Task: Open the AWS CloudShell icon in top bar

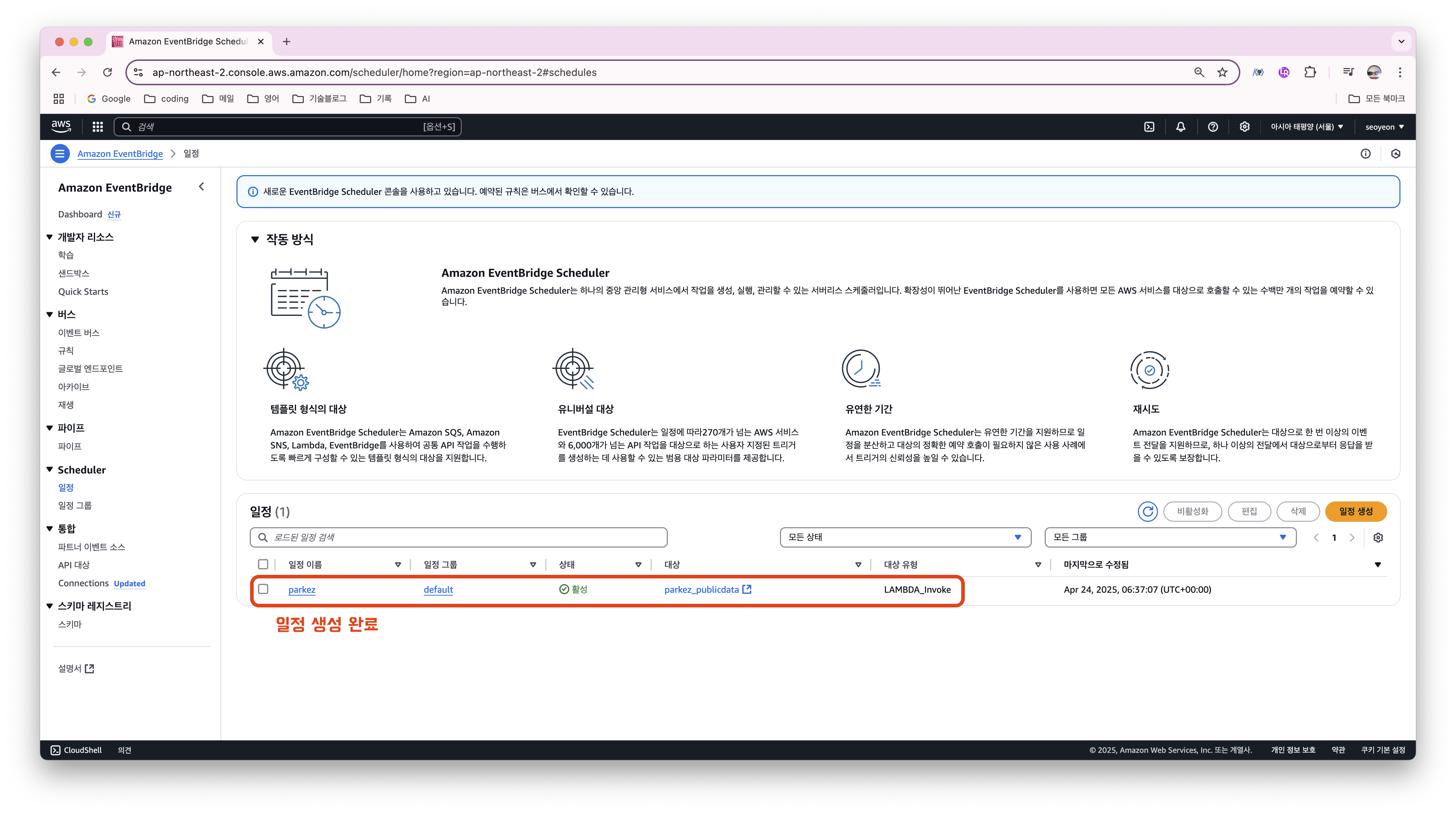Action: click(1149, 126)
